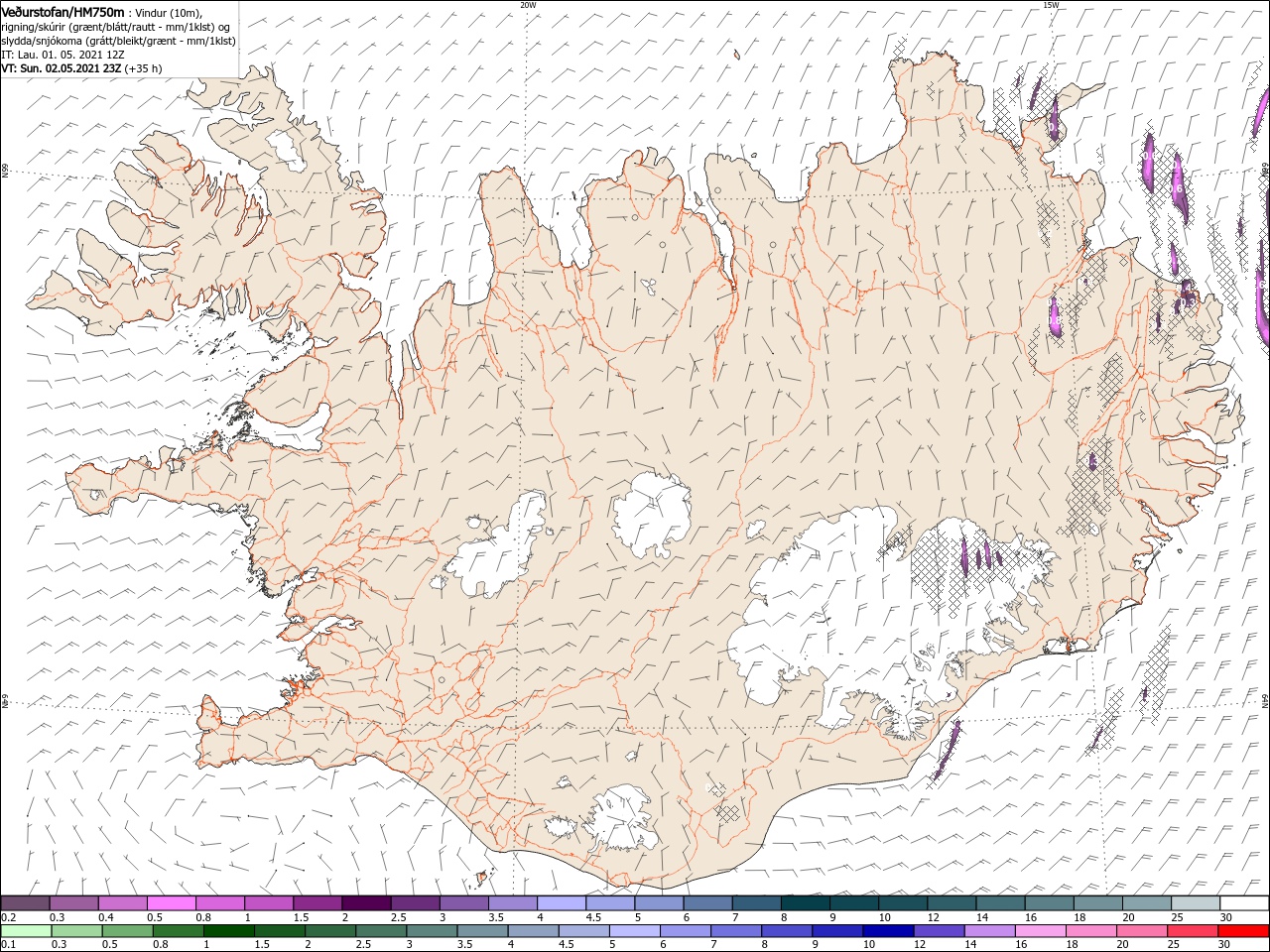This screenshot has height=952, width=1270.
Task: Pick the lilac 14 rain legend swatch
Action: pyautogui.click(x=988, y=931)
